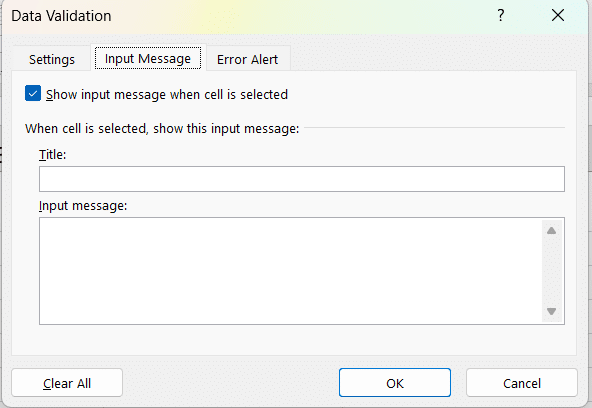Select the Input Message tab
592x408 pixels.
[148, 59]
